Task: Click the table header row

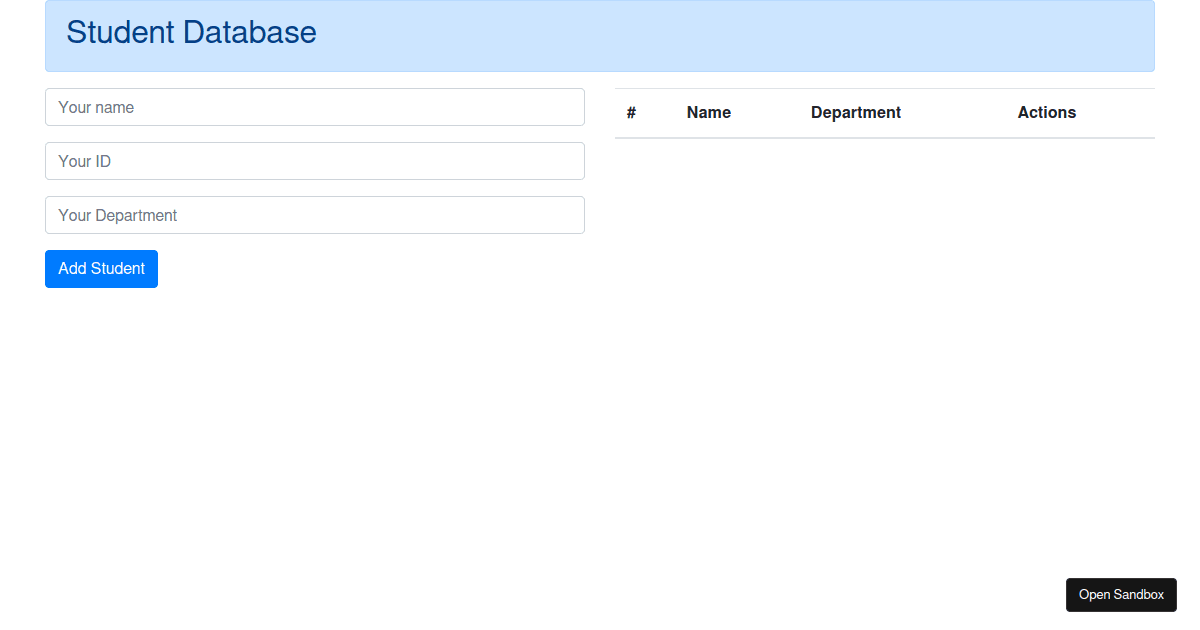Action: coord(885,112)
